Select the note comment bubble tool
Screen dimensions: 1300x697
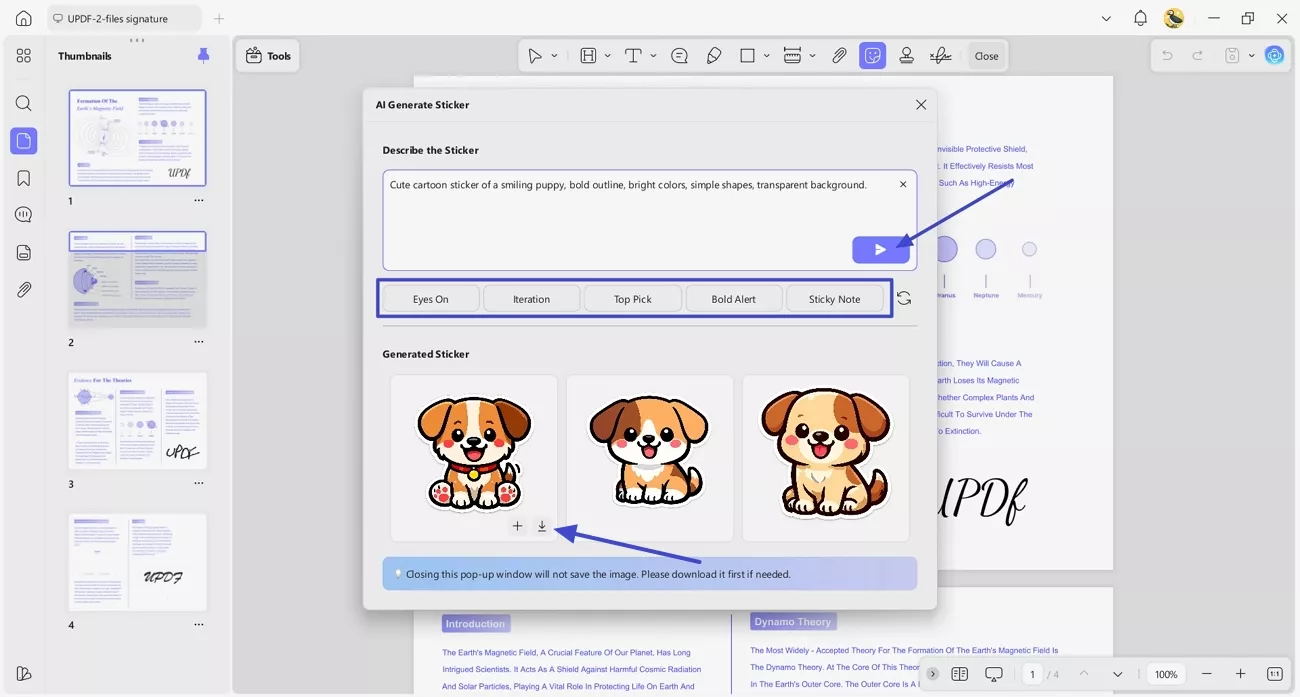(680, 56)
